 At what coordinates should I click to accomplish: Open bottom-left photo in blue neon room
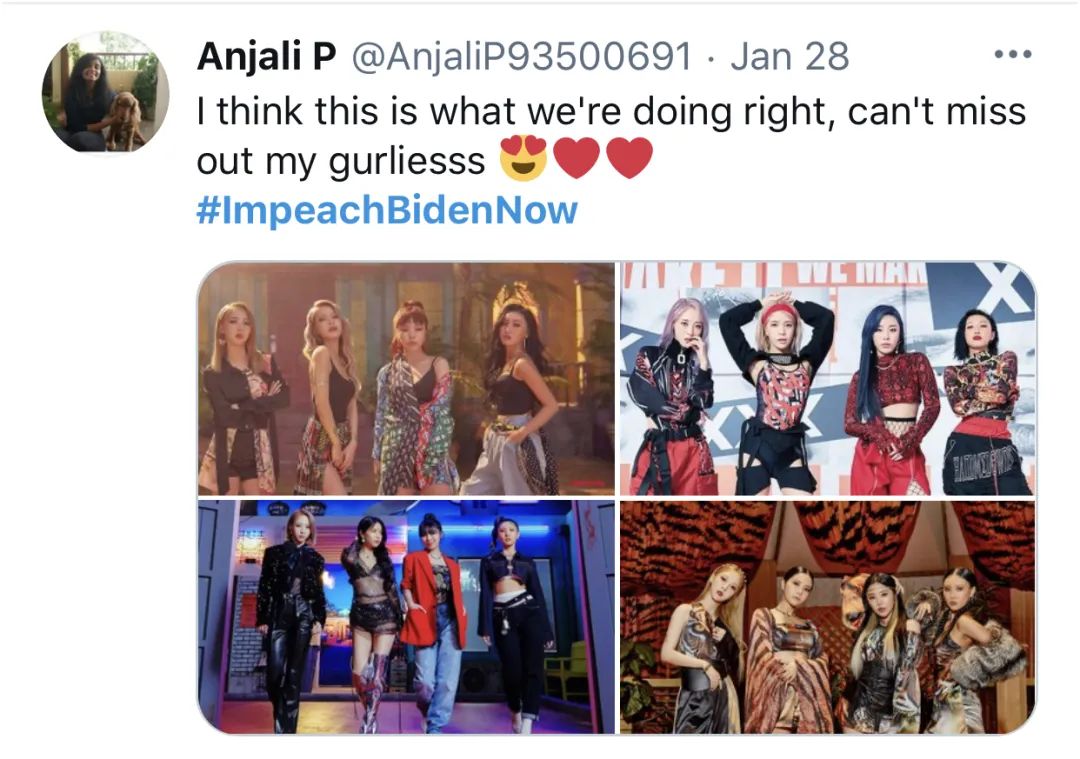click(406, 617)
